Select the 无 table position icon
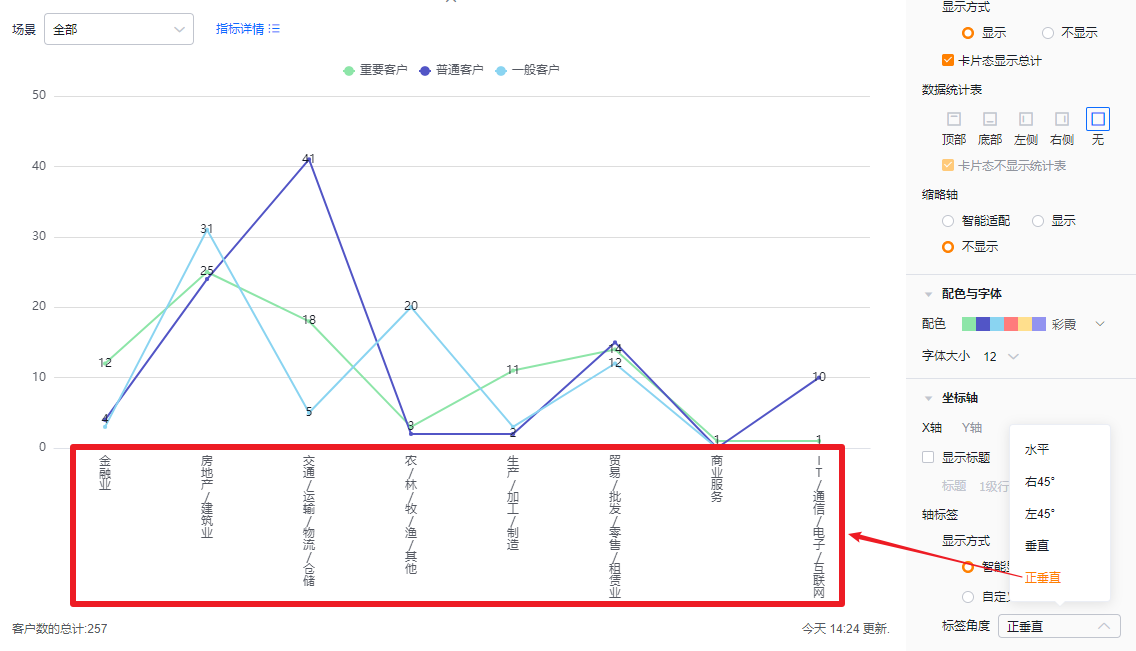The image size is (1136, 651). pos(1098,119)
